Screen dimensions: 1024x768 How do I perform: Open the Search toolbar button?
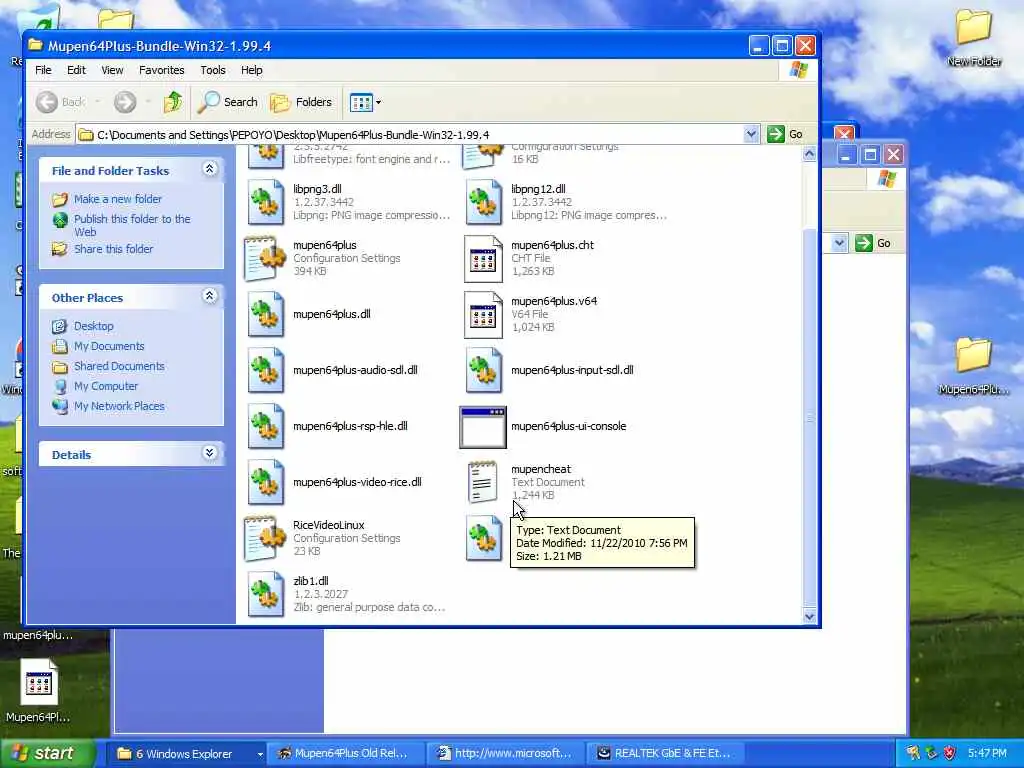[228, 102]
